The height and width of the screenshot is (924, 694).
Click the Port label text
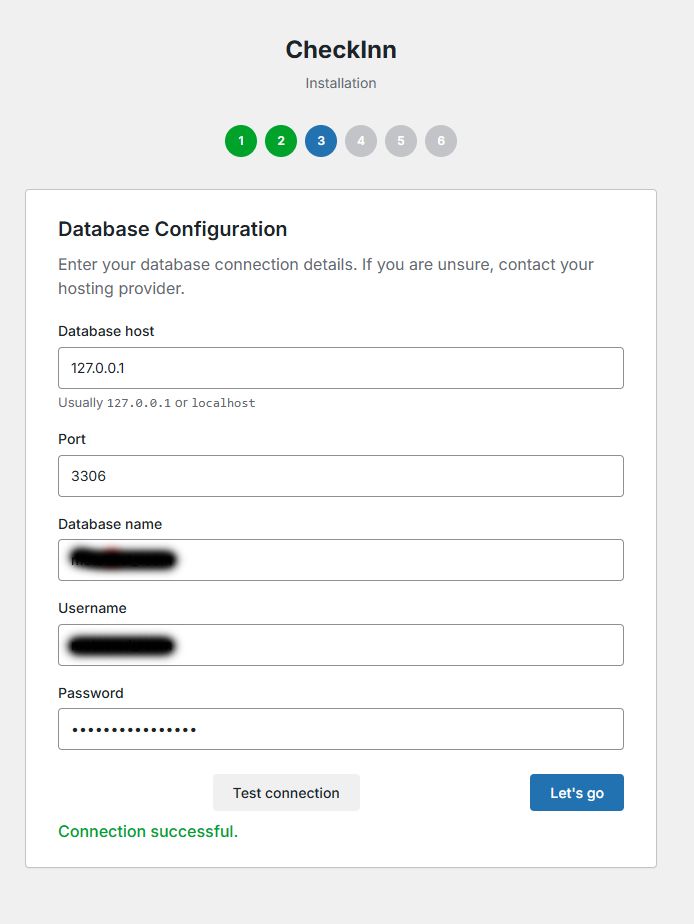click(72, 439)
